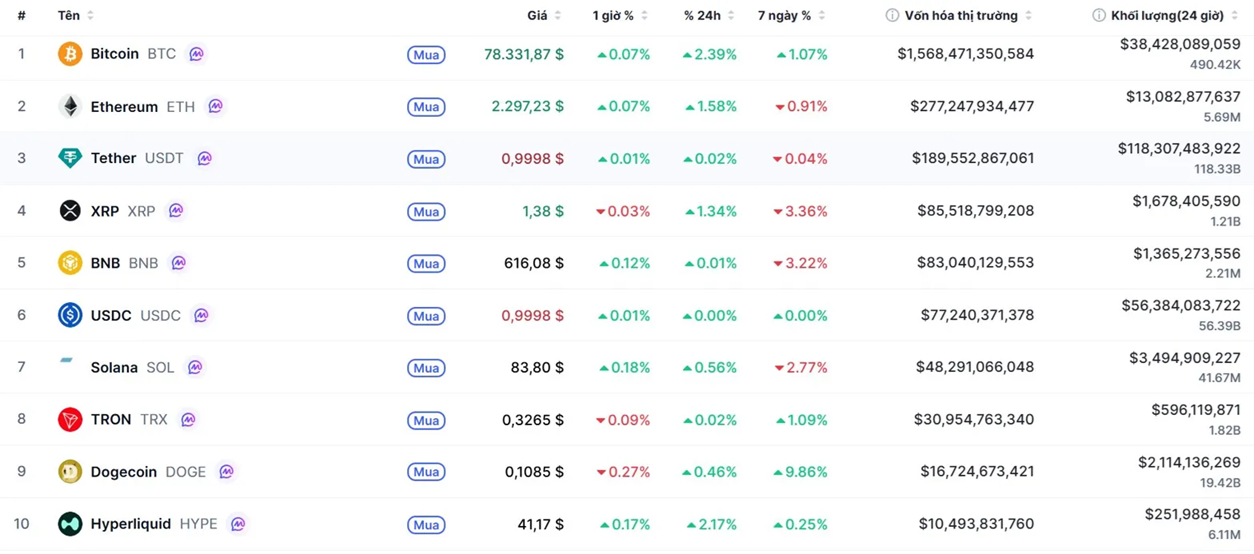Open the Bitcoin name link
The image size is (1254, 554).
[x=114, y=54]
